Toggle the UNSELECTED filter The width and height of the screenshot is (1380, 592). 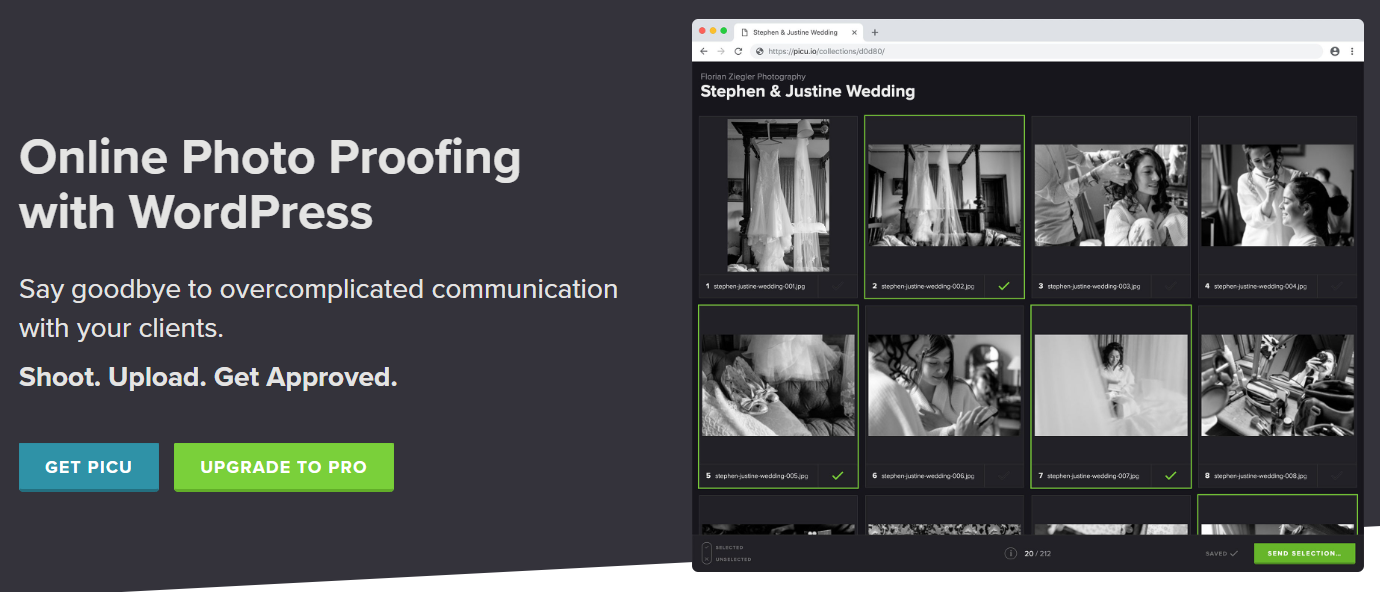tap(728, 559)
